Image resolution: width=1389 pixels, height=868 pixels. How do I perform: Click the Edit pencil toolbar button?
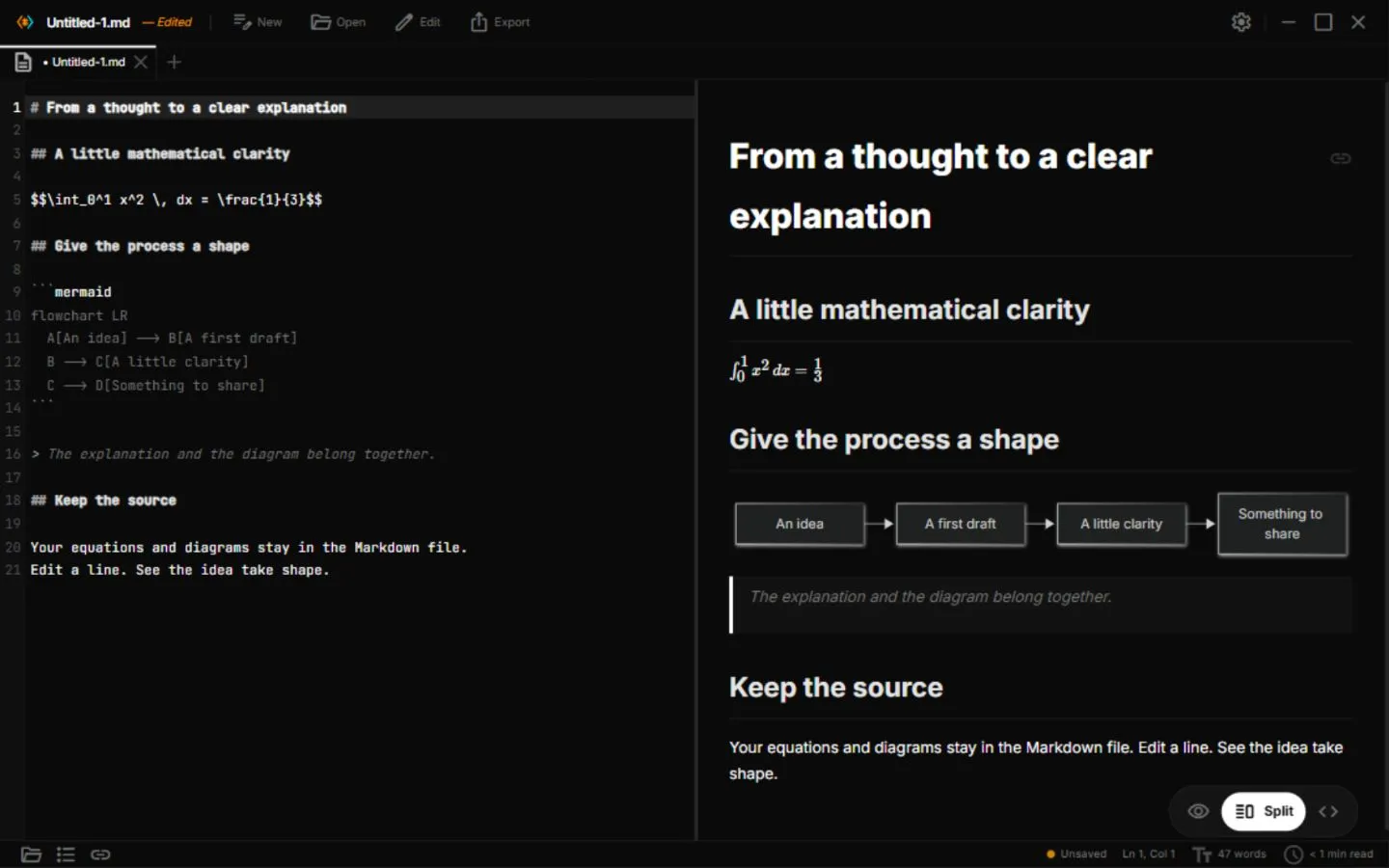(x=418, y=22)
